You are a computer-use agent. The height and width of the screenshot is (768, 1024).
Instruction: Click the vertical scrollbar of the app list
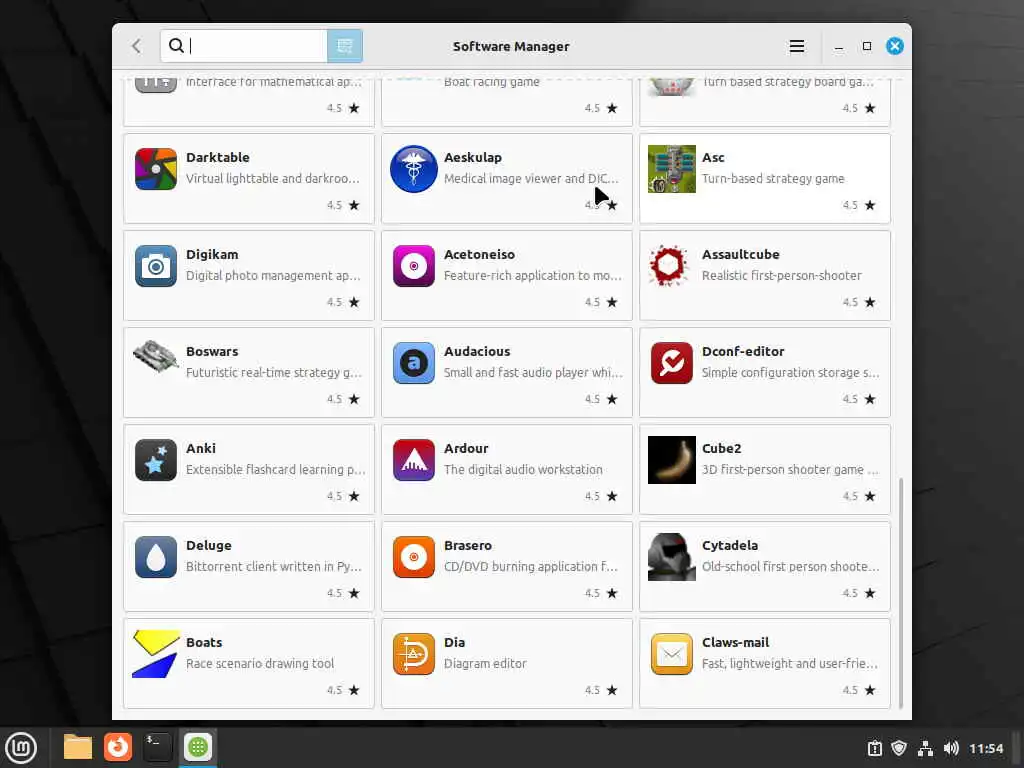[x=901, y=592]
